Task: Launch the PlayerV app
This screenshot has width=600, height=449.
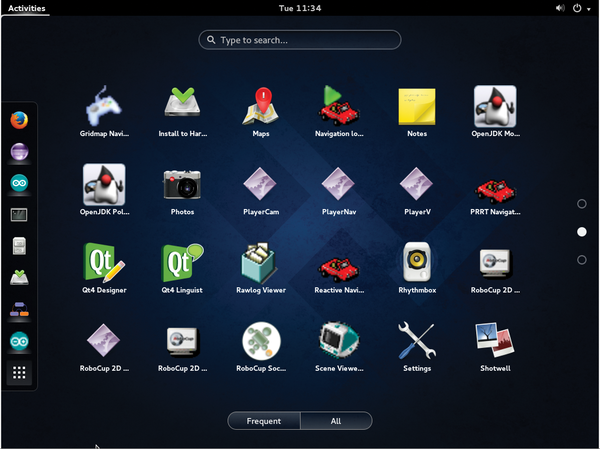Action: click(417, 189)
